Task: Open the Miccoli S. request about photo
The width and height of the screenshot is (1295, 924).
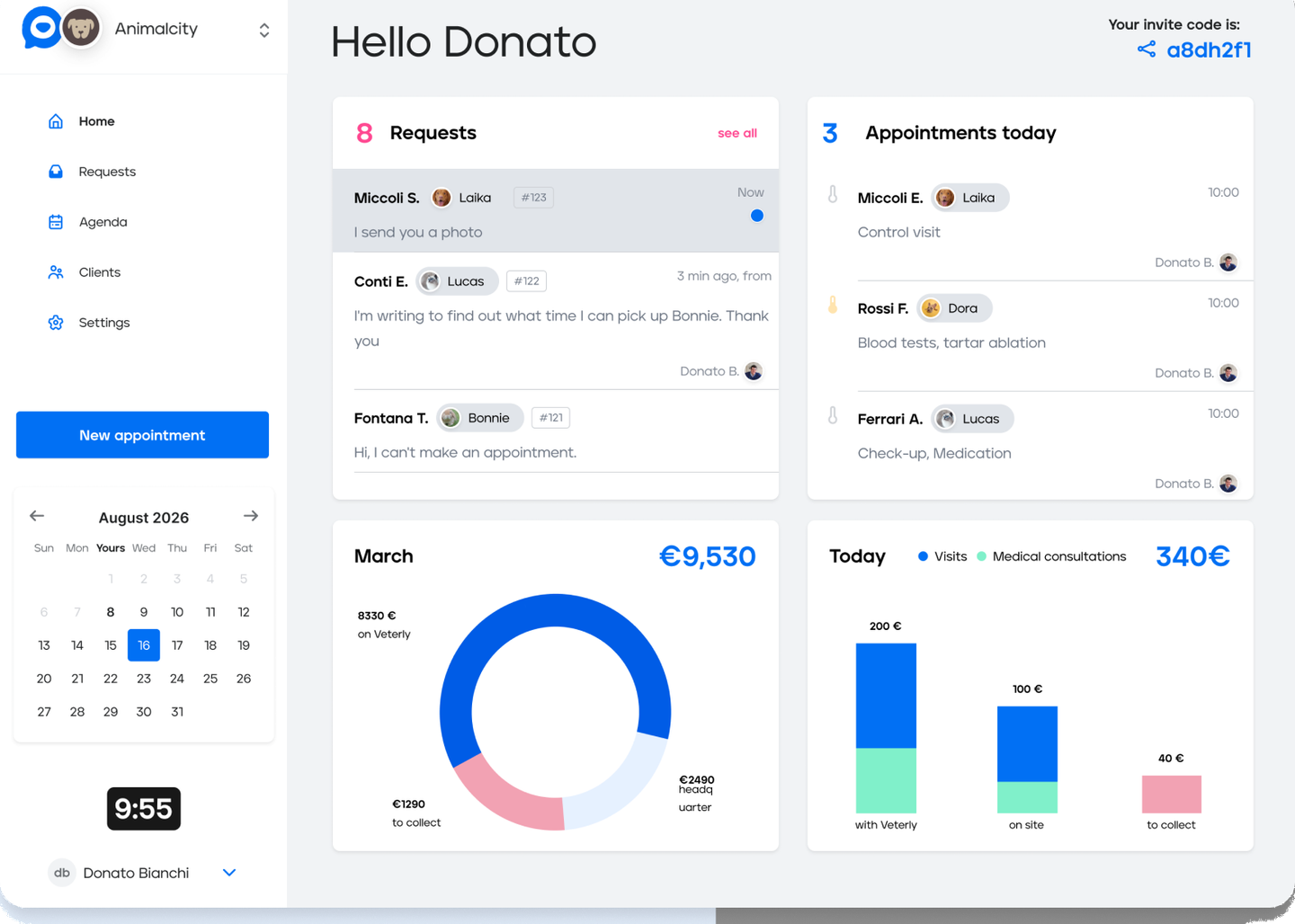Action: click(556, 210)
